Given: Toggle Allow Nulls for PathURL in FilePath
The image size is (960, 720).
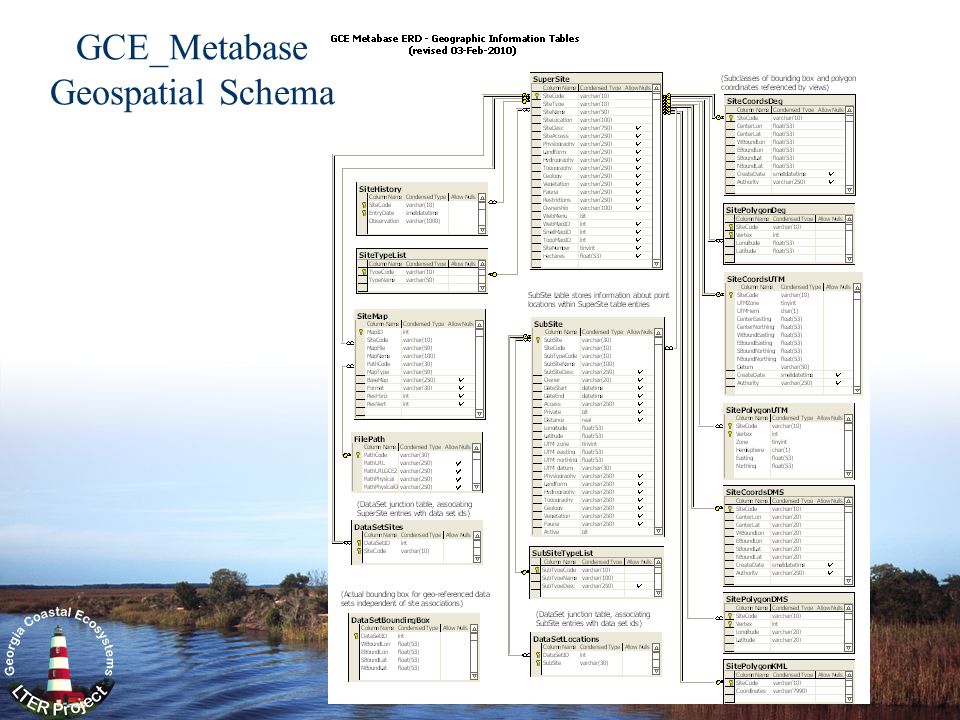Looking at the screenshot, I should point(459,463).
